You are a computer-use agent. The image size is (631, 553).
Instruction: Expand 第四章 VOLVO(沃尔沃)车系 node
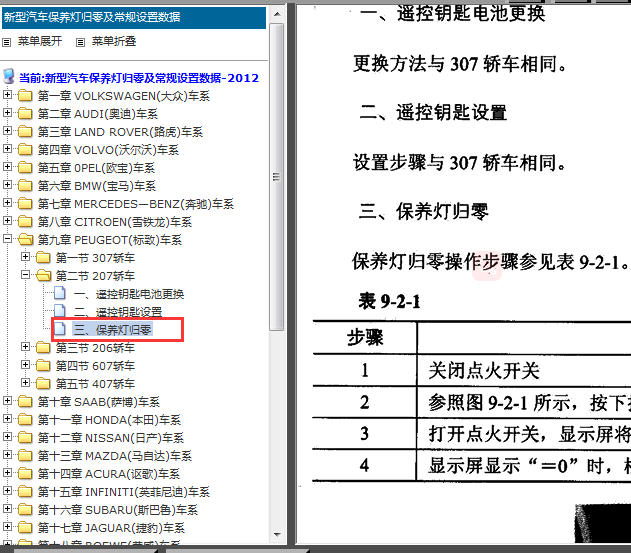coord(7,149)
